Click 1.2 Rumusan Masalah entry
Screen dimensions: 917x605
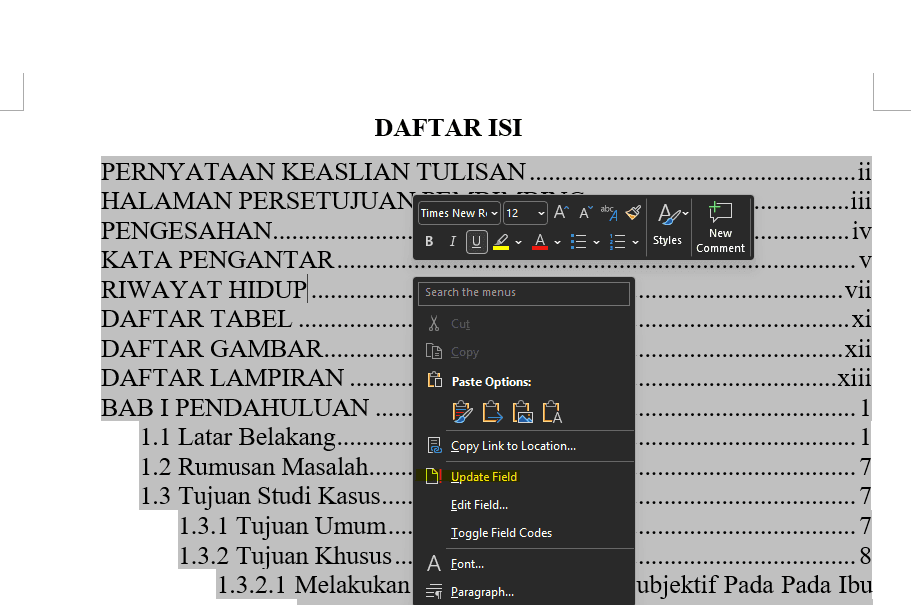254,467
